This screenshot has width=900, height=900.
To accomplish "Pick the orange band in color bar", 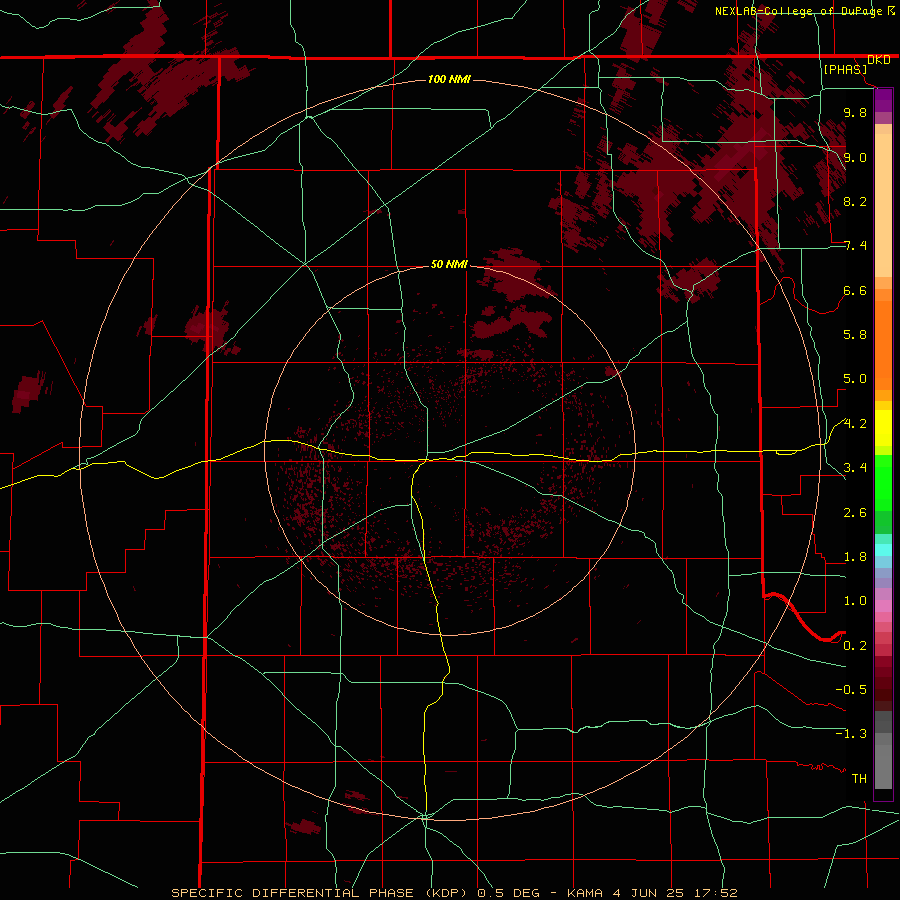I will (883, 346).
